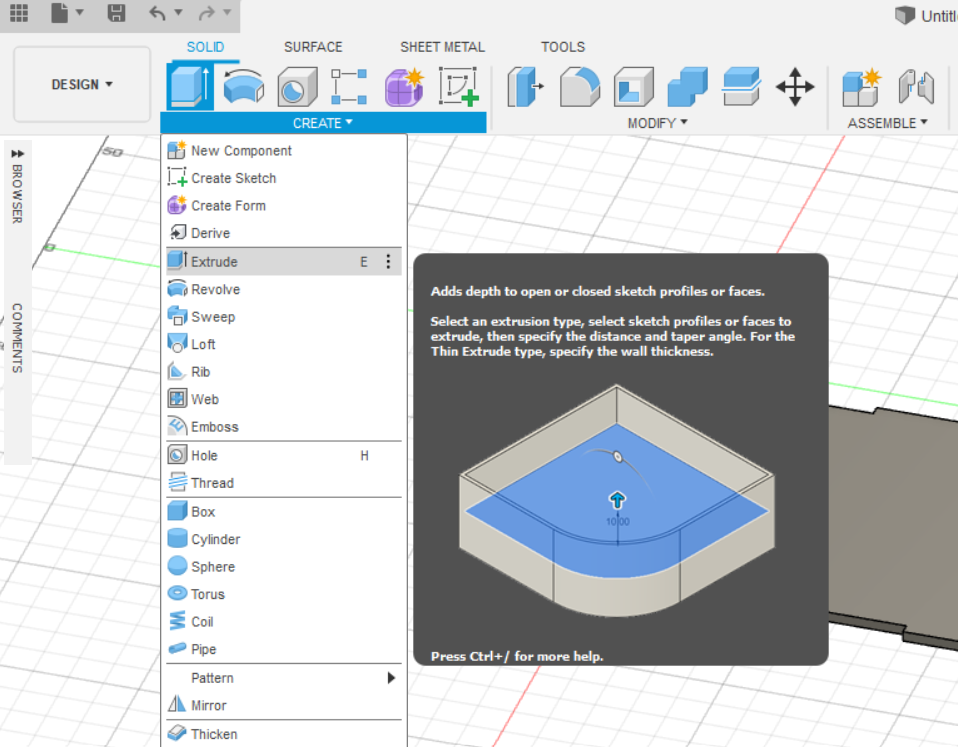Choose Sphere from the CREATE menu
The height and width of the screenshot is (747, 958).
(284, 566)
